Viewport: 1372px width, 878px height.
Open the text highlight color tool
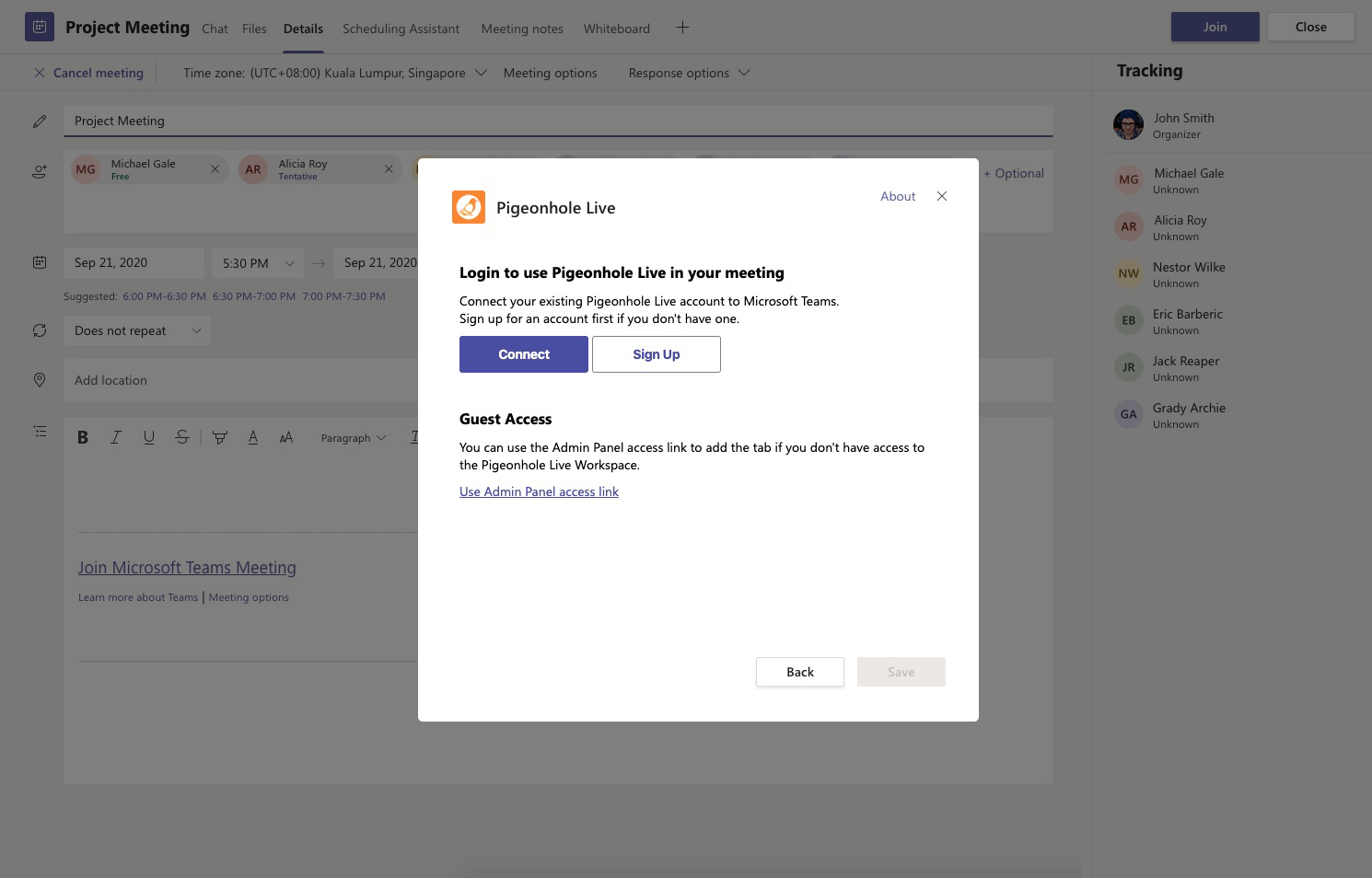219,437
